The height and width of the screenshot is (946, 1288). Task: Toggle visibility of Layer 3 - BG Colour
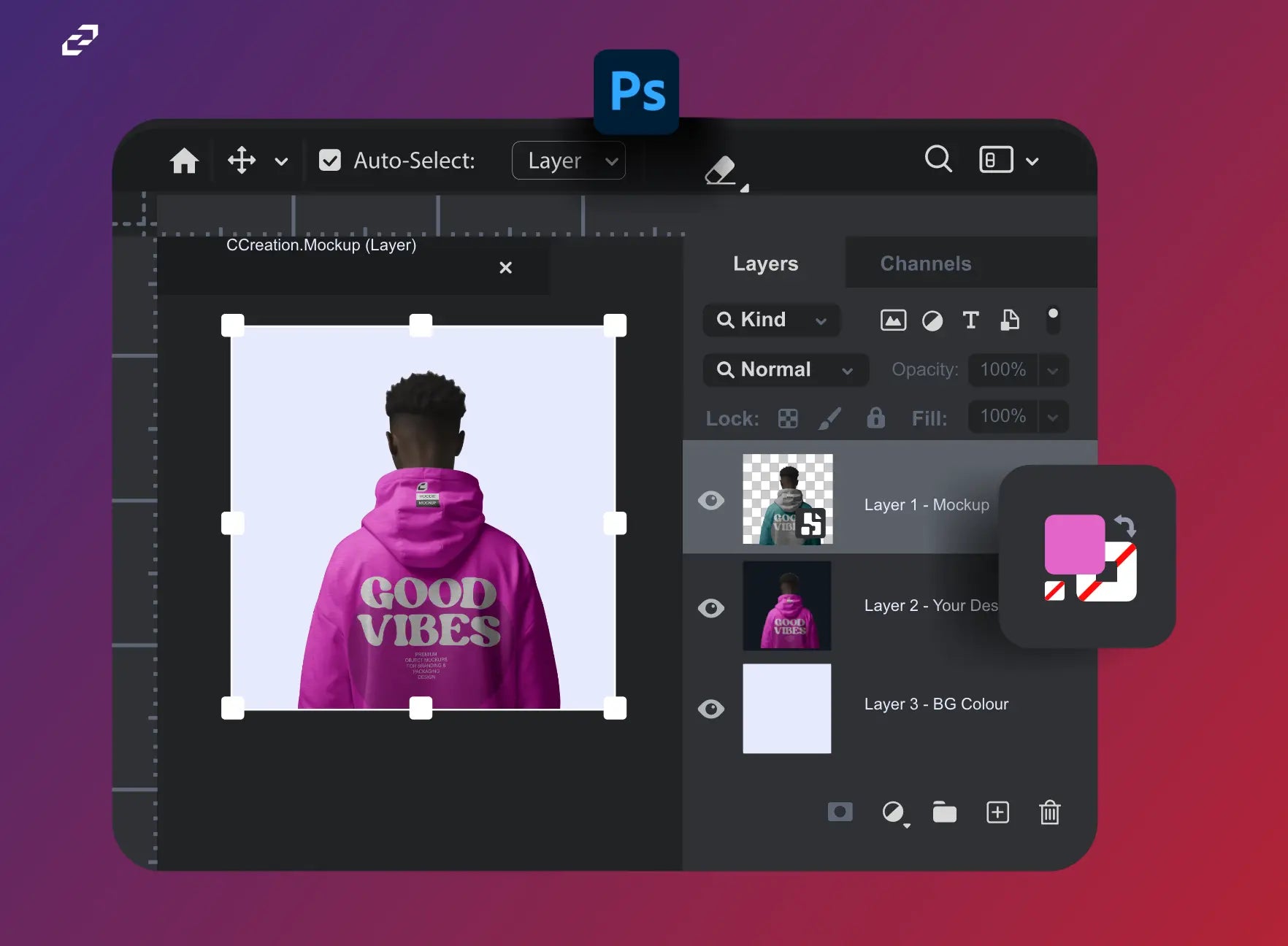tap(711, 709)
